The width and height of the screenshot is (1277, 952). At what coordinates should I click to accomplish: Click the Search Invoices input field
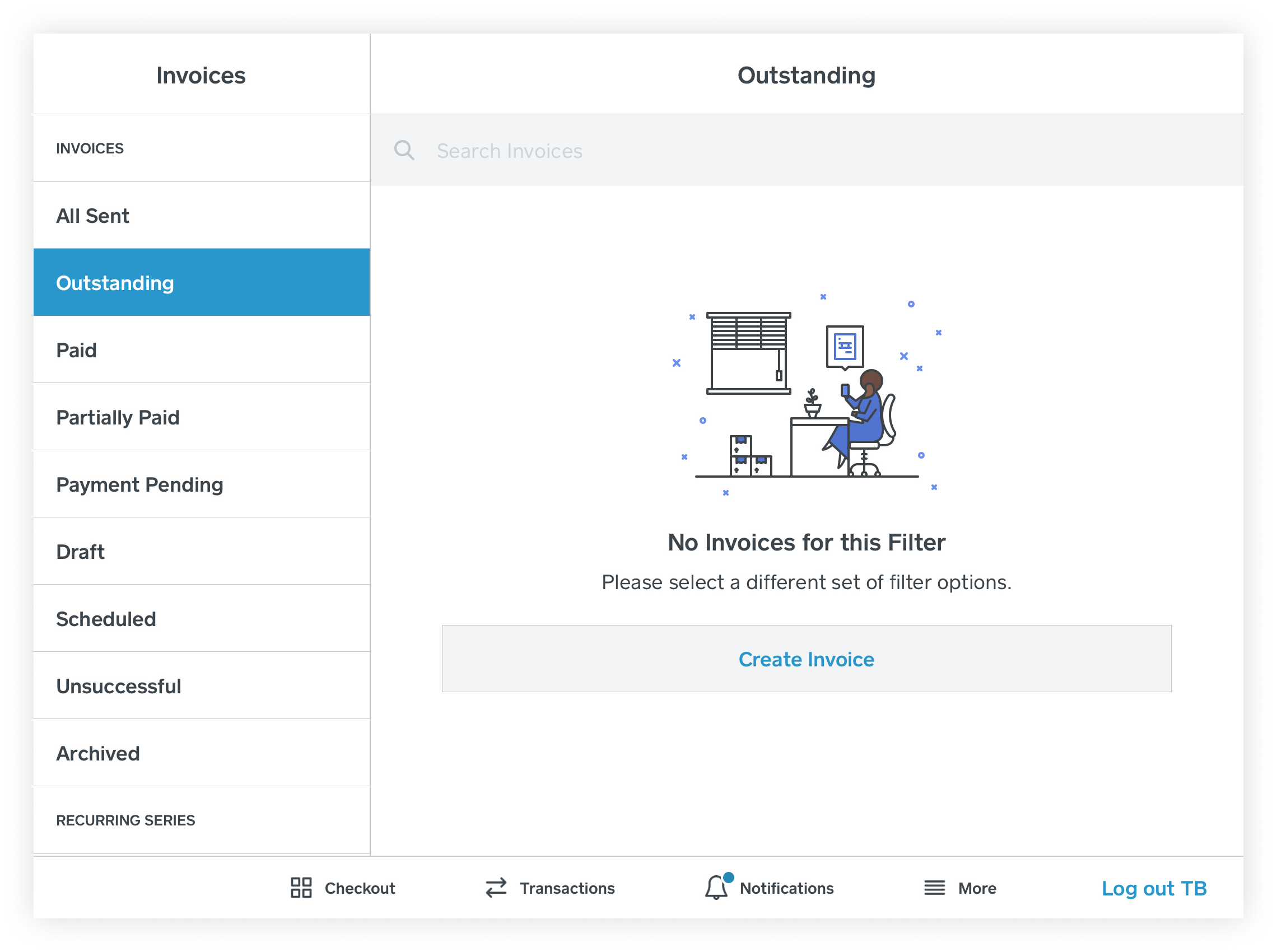coord(806,151)
